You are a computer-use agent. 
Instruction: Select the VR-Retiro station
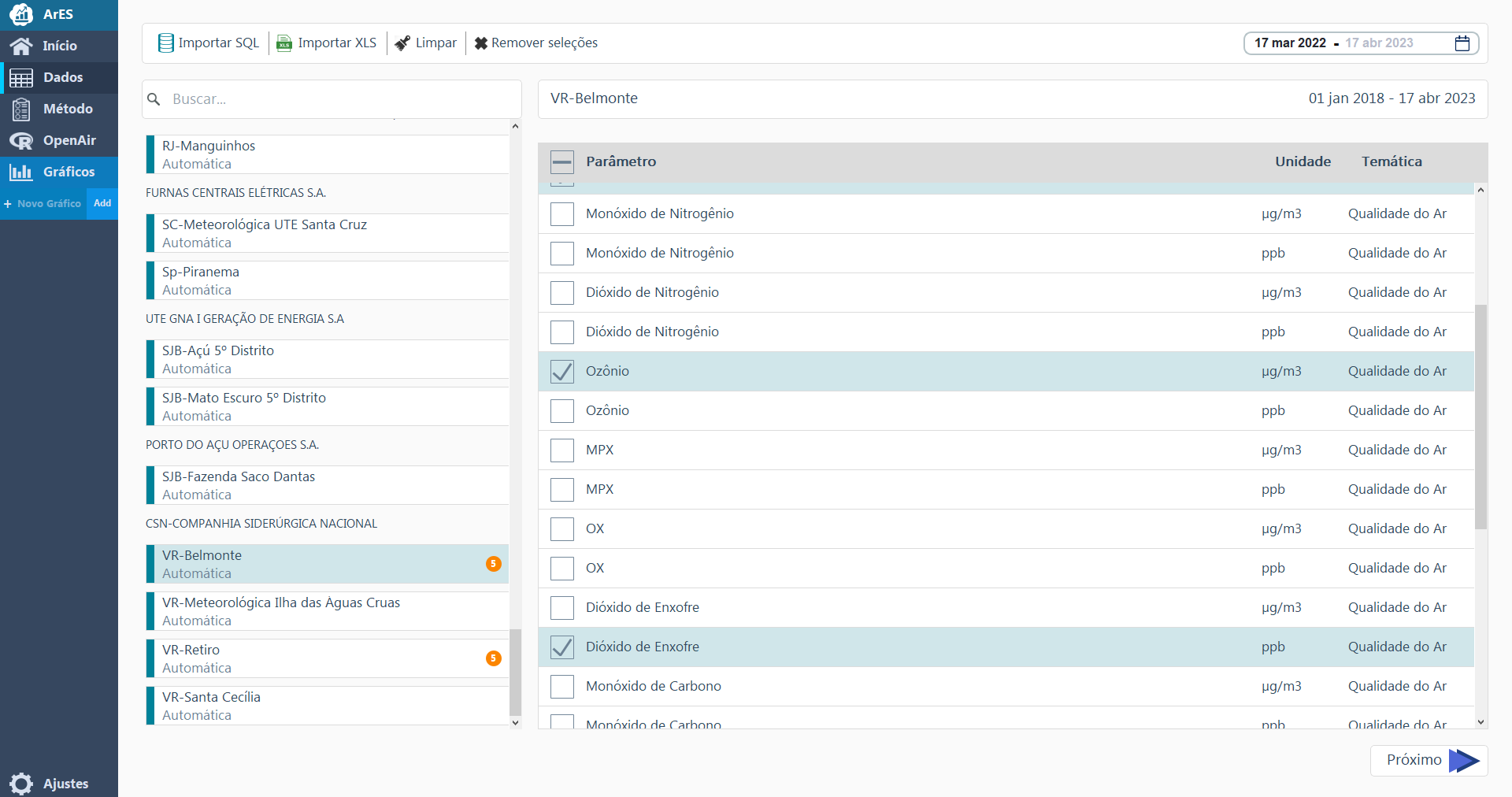pyautogui.click(x=315, y=658)
